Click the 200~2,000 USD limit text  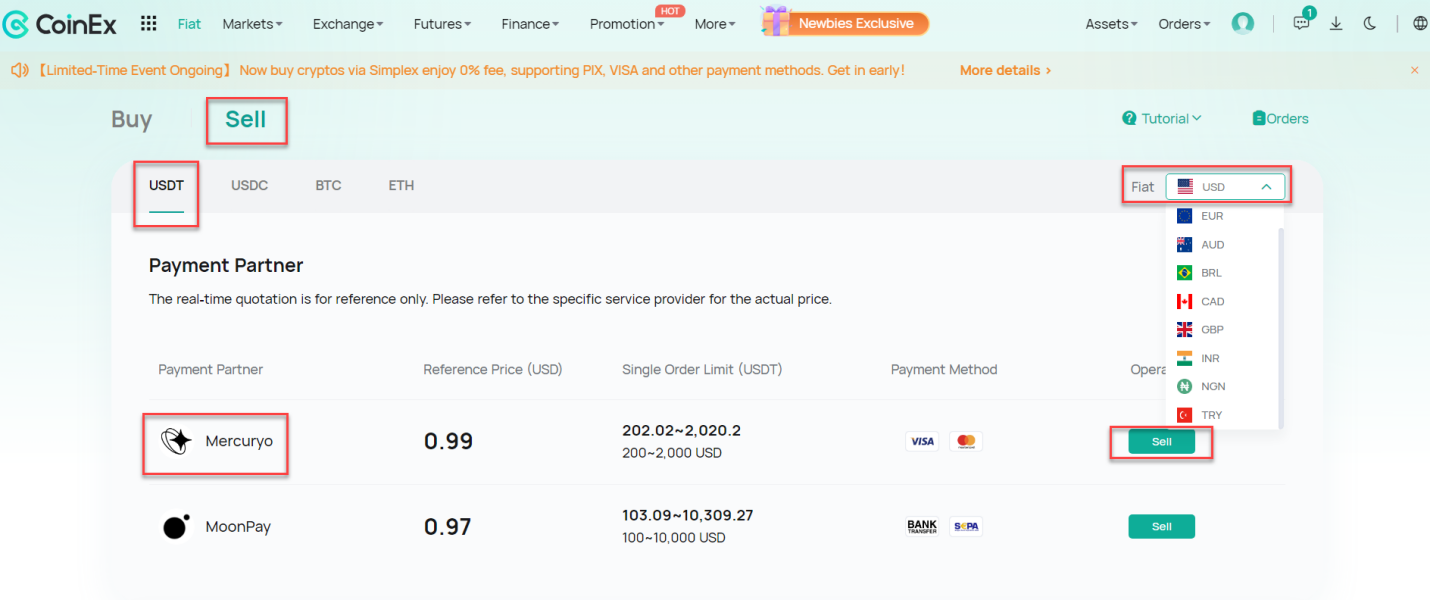tap(672, 453)
